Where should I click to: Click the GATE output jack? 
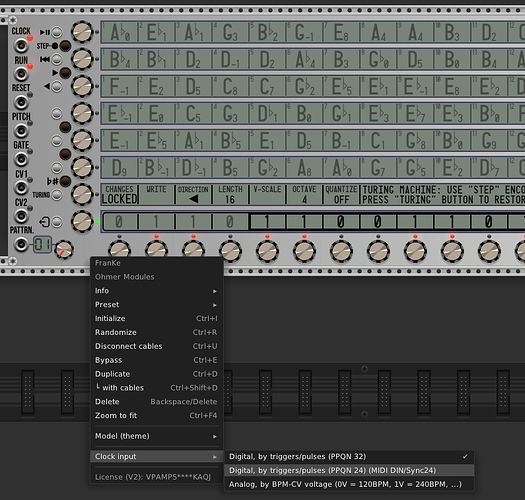tap(21, 160)
